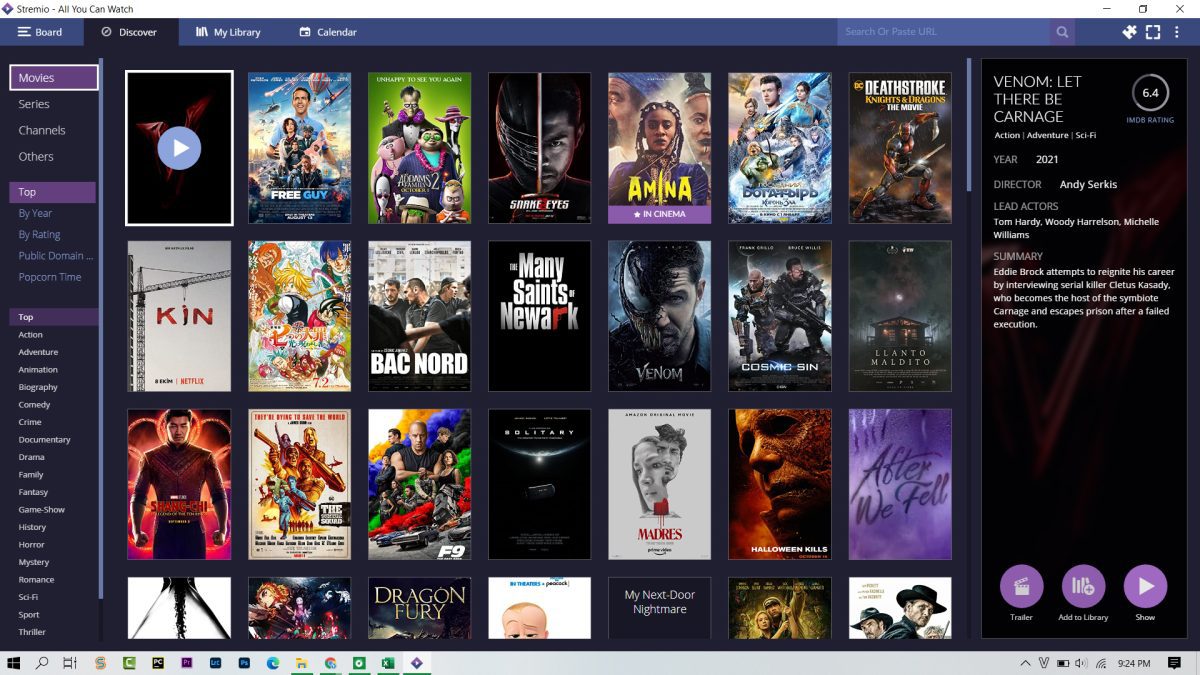Select the Channels category

[x=42, y=130]
